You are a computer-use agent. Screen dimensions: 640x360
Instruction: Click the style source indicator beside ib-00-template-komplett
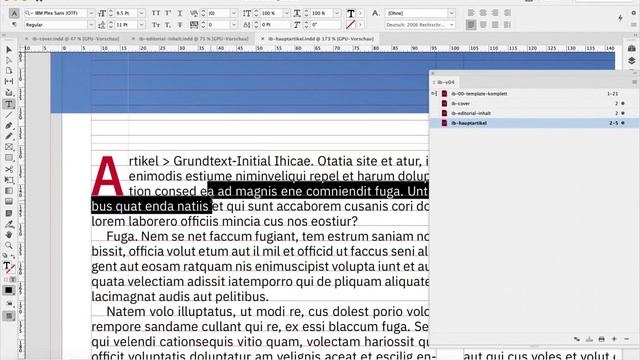(x=434, y=93)
